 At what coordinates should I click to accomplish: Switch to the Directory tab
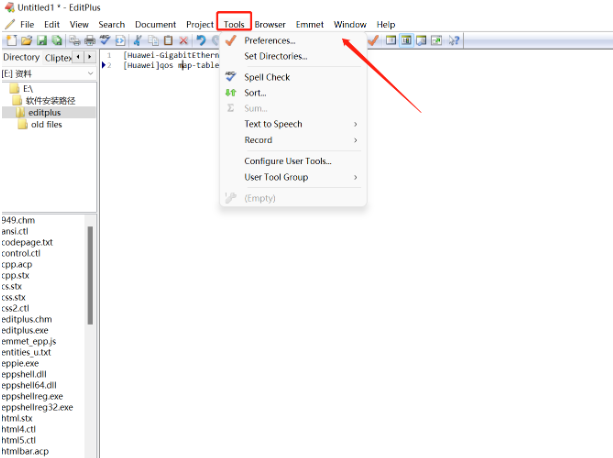[21, 57]
